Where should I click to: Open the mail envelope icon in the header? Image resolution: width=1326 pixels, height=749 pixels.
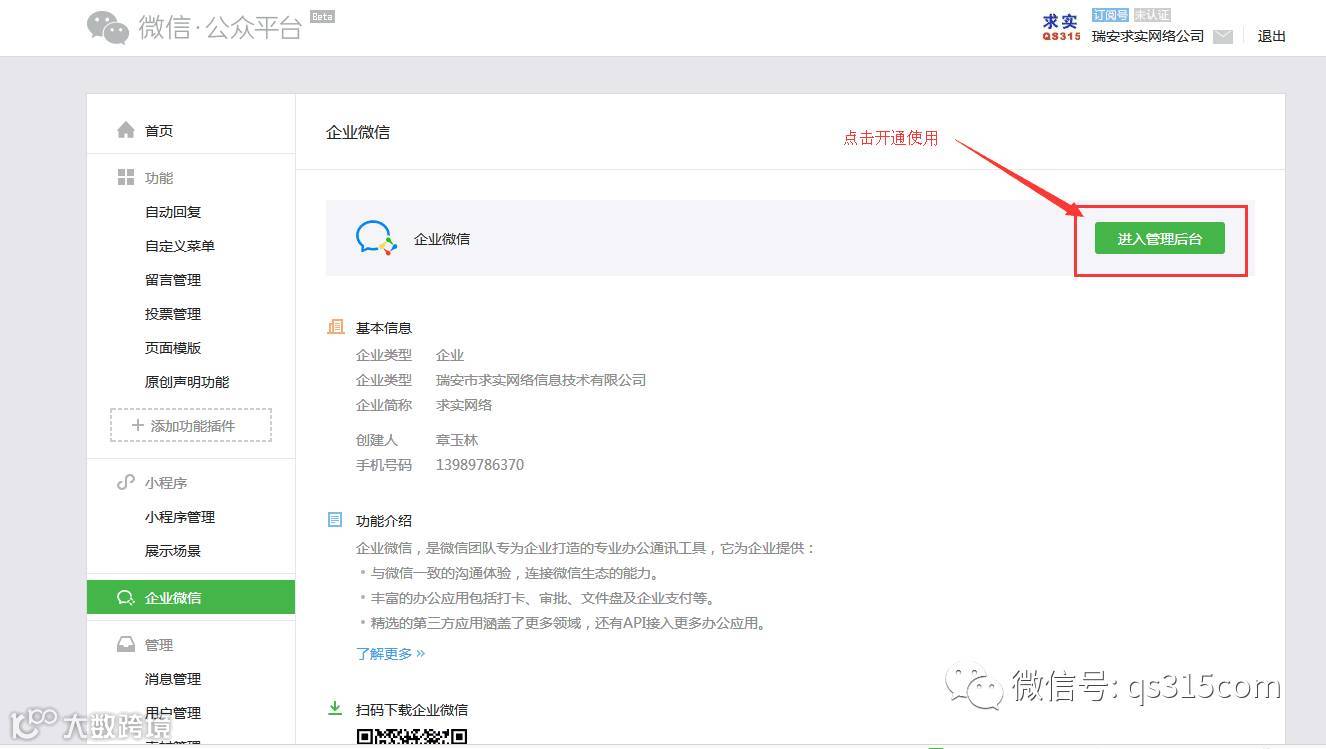click(x=1222, y=36)
